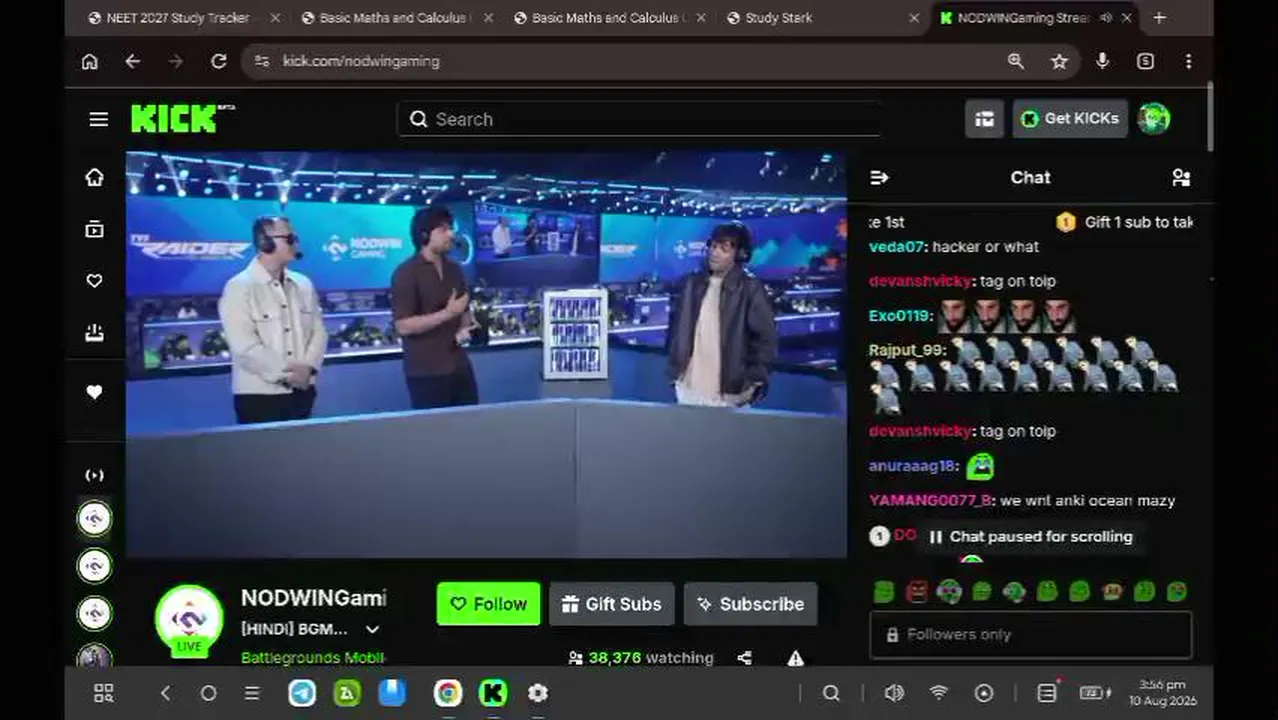Click the taskbar search magnifier
Viewport: 1278px width, 720px height.
coord(831,693)
